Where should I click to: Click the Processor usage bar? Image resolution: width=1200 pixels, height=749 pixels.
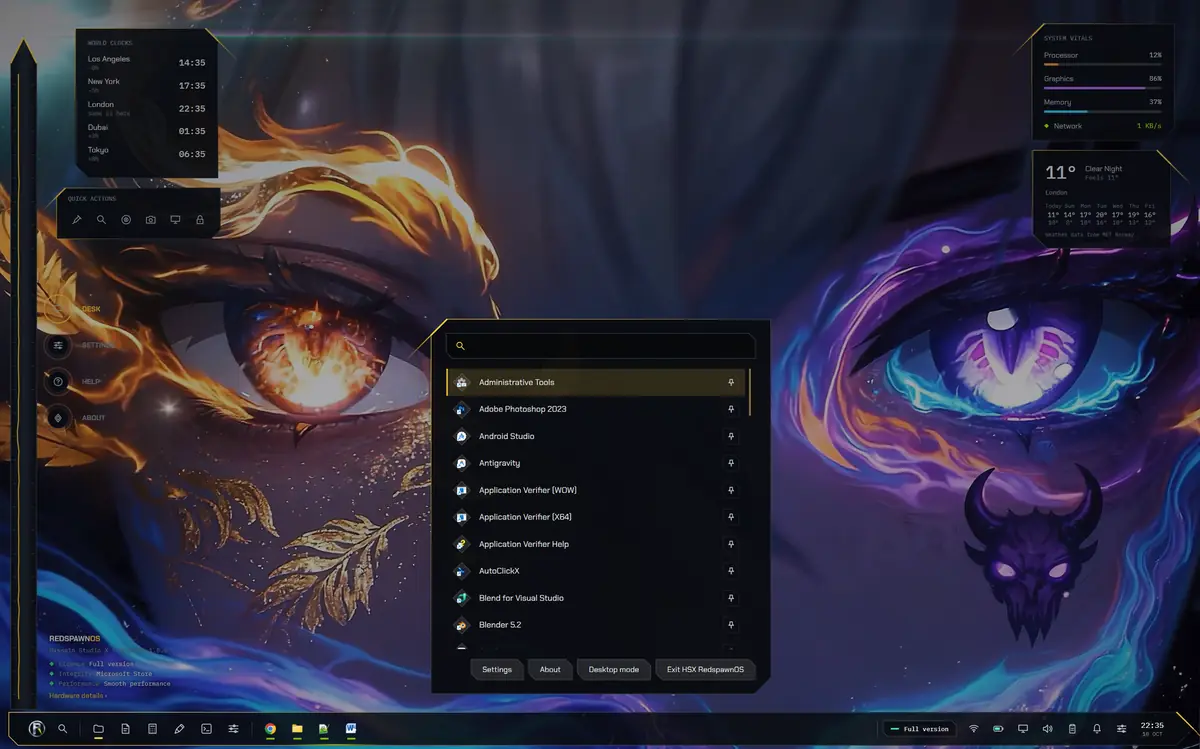(1102, 64)
